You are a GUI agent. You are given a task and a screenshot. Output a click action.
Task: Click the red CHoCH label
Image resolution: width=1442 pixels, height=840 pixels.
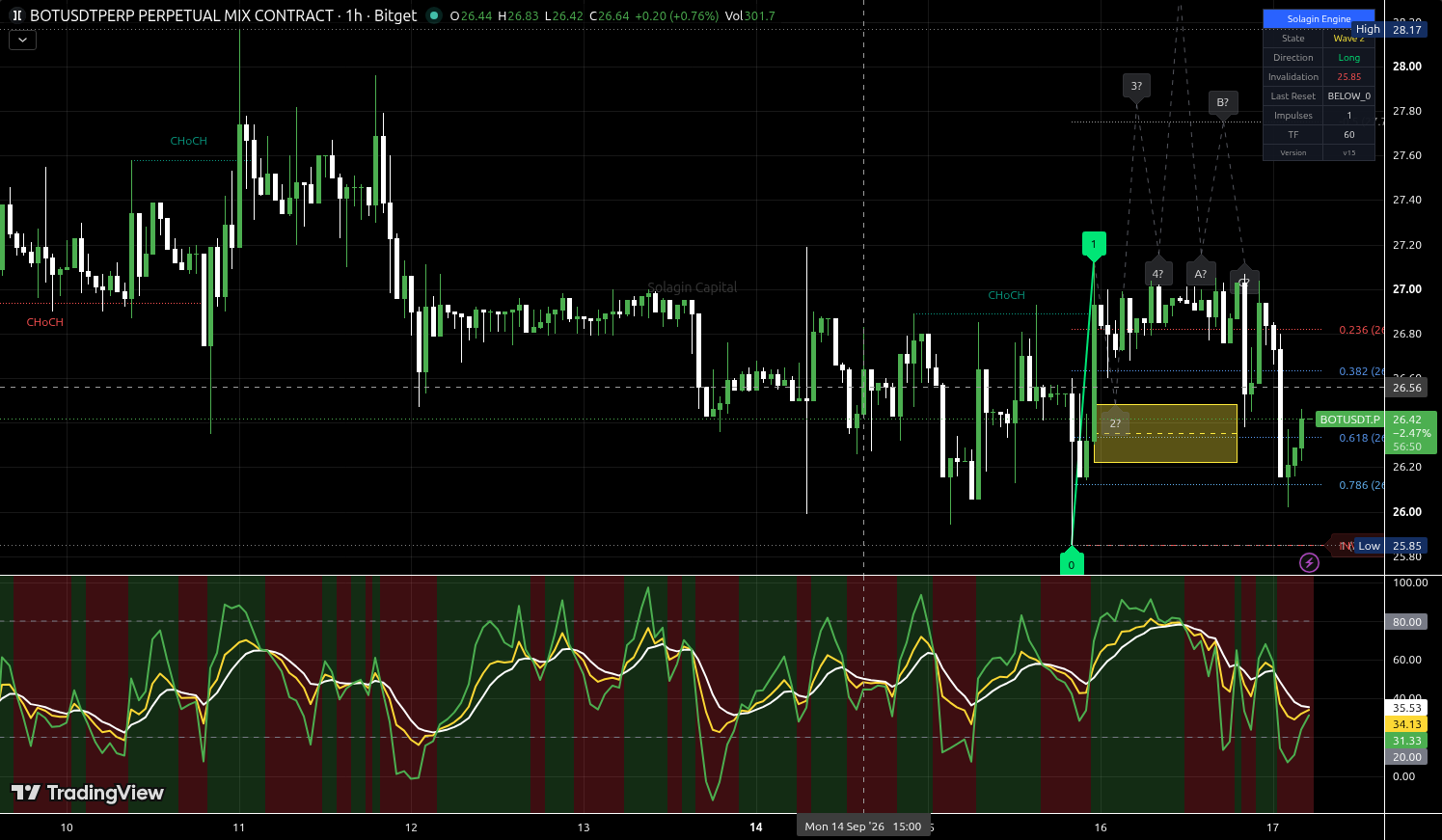click(x=45, y=322)
